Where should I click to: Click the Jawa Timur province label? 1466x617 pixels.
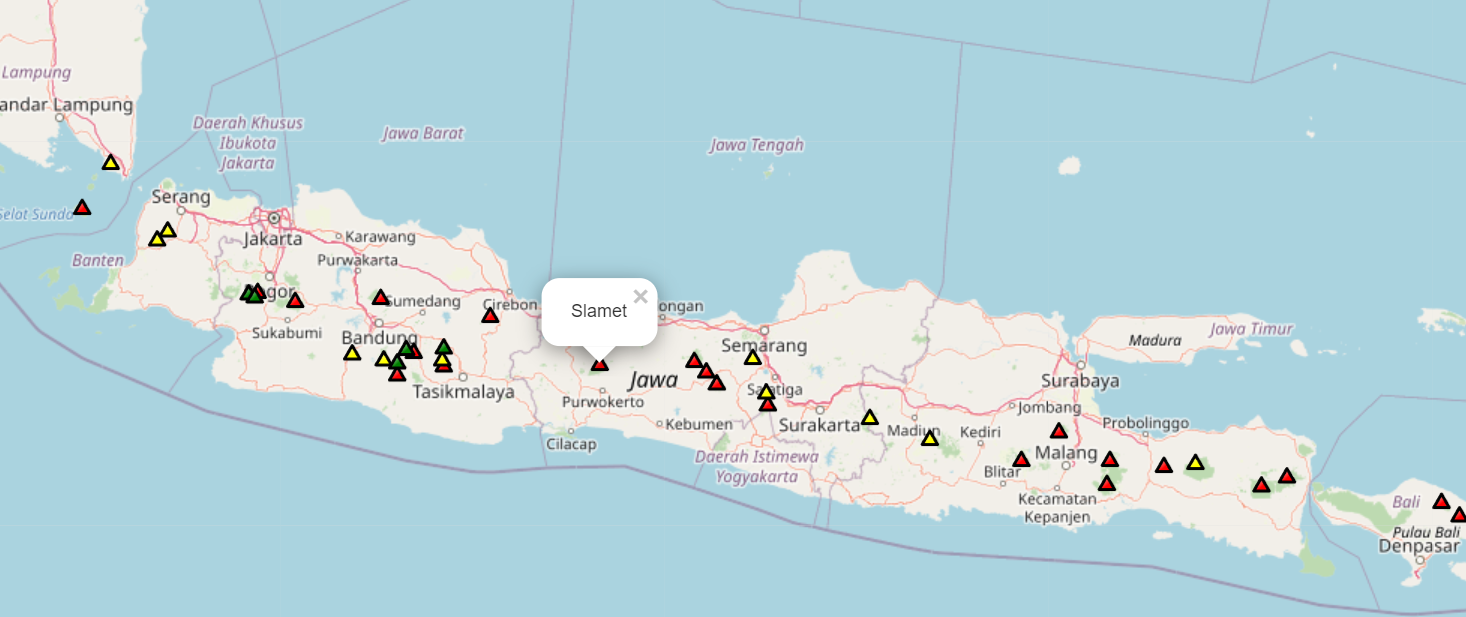click(x=1251, y=329)
